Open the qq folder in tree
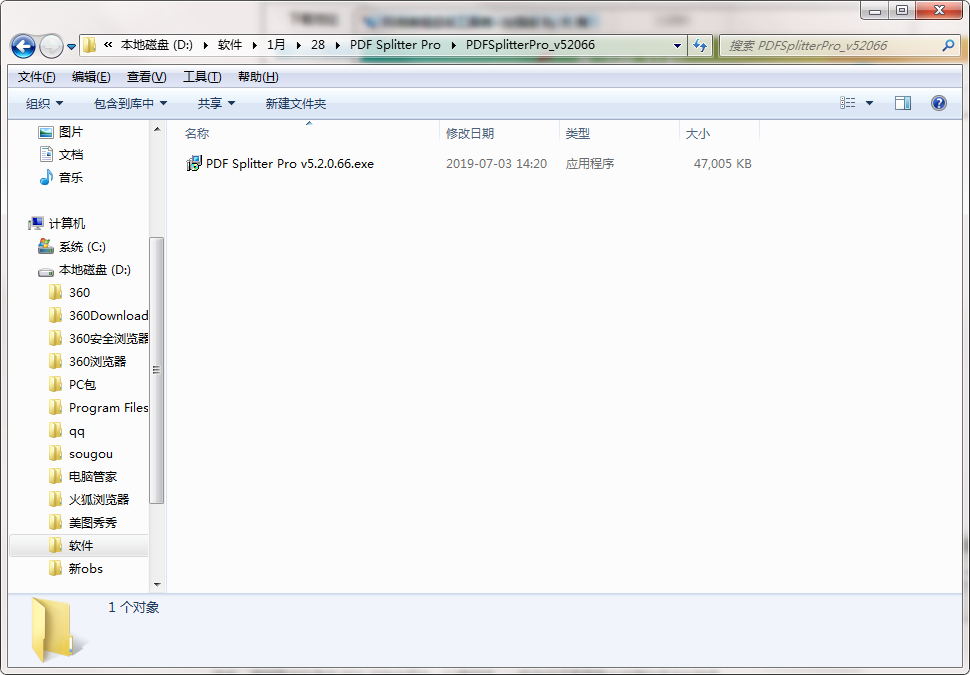Screen dimensions: 970x675 click(x=67, y=431)
